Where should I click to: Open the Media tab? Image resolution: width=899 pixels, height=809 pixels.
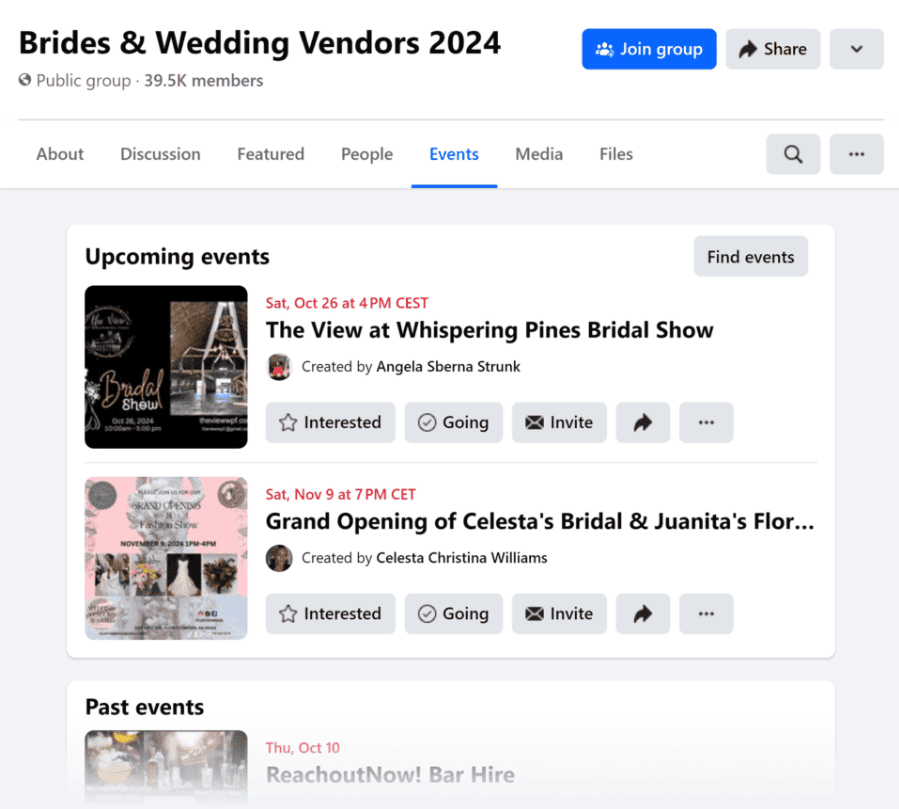click(x=539, y=154)
